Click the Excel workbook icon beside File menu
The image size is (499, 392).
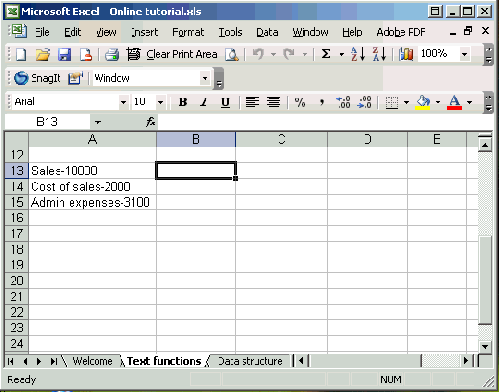(x=18, y=31)
